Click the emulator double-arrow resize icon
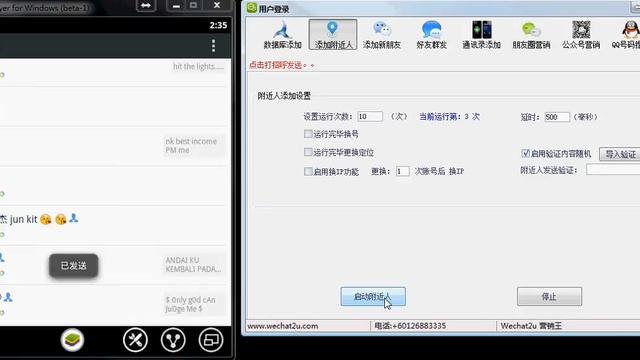640x360 pixels. click(x=146, y=5)
